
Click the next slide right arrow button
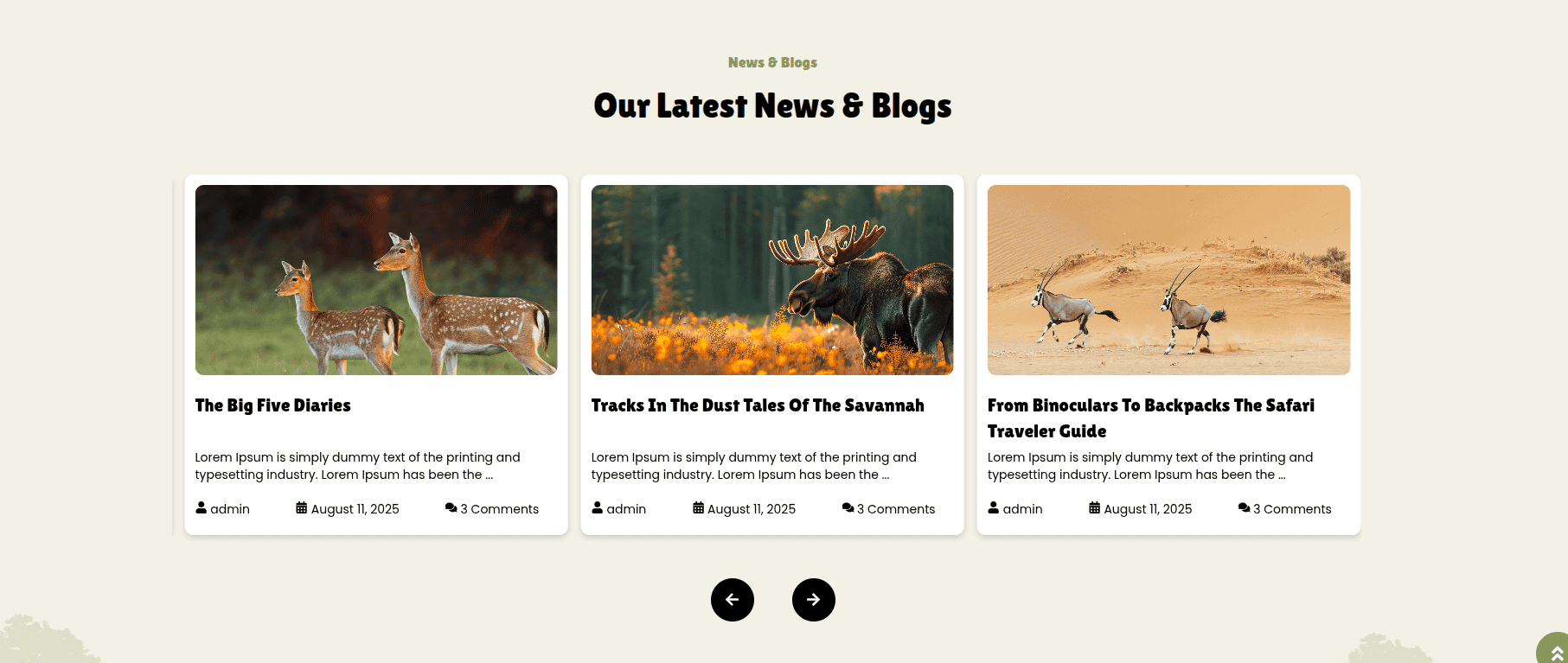[813, 599]
